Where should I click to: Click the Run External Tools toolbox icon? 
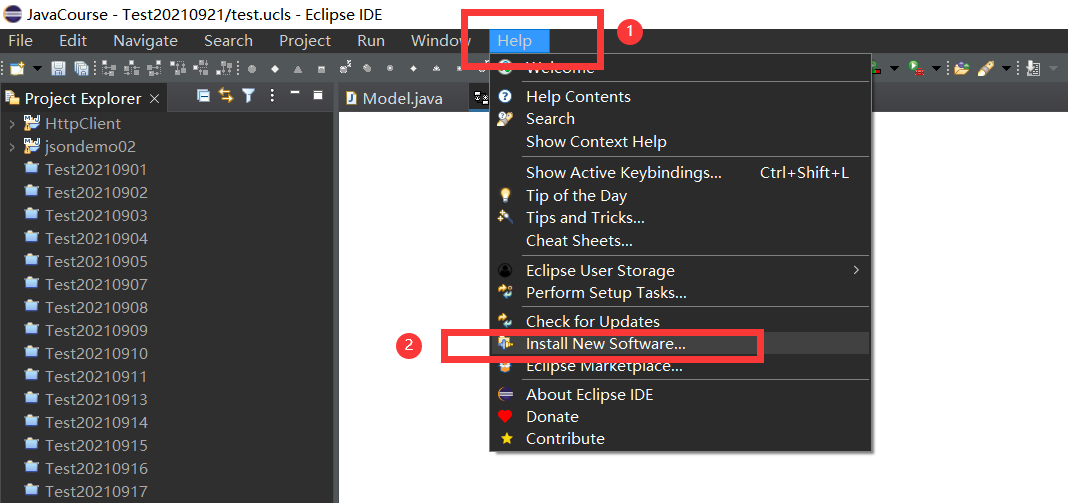pyautogui.click(x=917, y=68)
